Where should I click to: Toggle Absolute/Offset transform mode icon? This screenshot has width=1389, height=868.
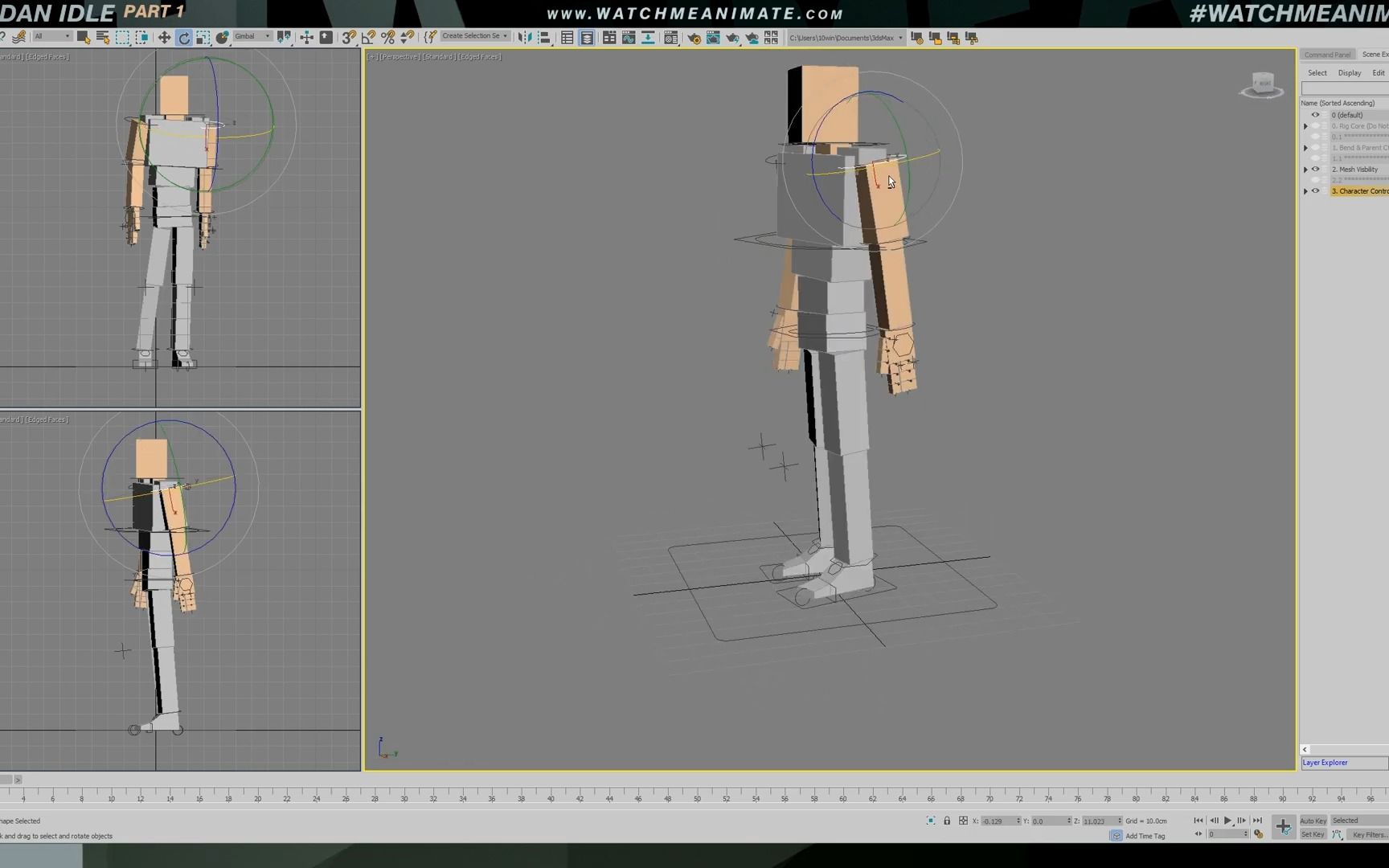pyautogui.click(x=963, y=821)
